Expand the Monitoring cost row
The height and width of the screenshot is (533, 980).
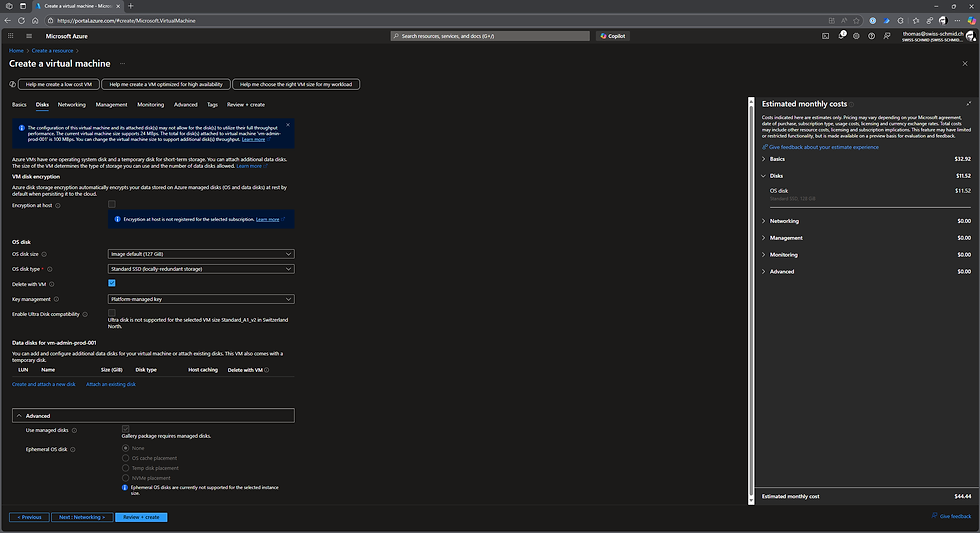pos(866,254)
